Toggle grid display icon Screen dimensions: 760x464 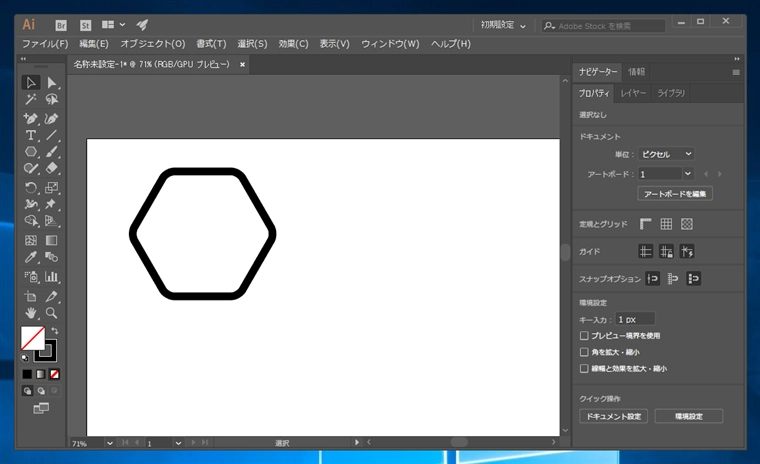[x=666, y=224]
